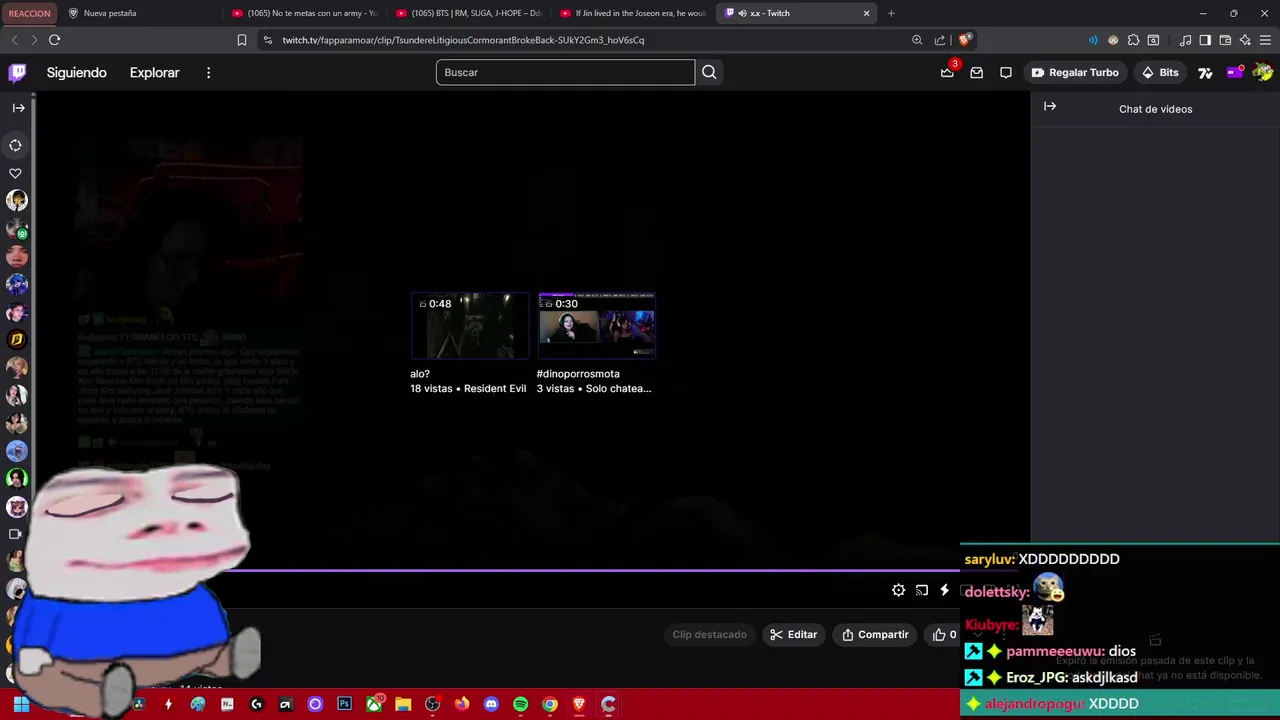The height and width of the screenshot is (720, 1280).
Task: Open the Brave Leo AI sparkle icon
Action: coord(1245,40)
